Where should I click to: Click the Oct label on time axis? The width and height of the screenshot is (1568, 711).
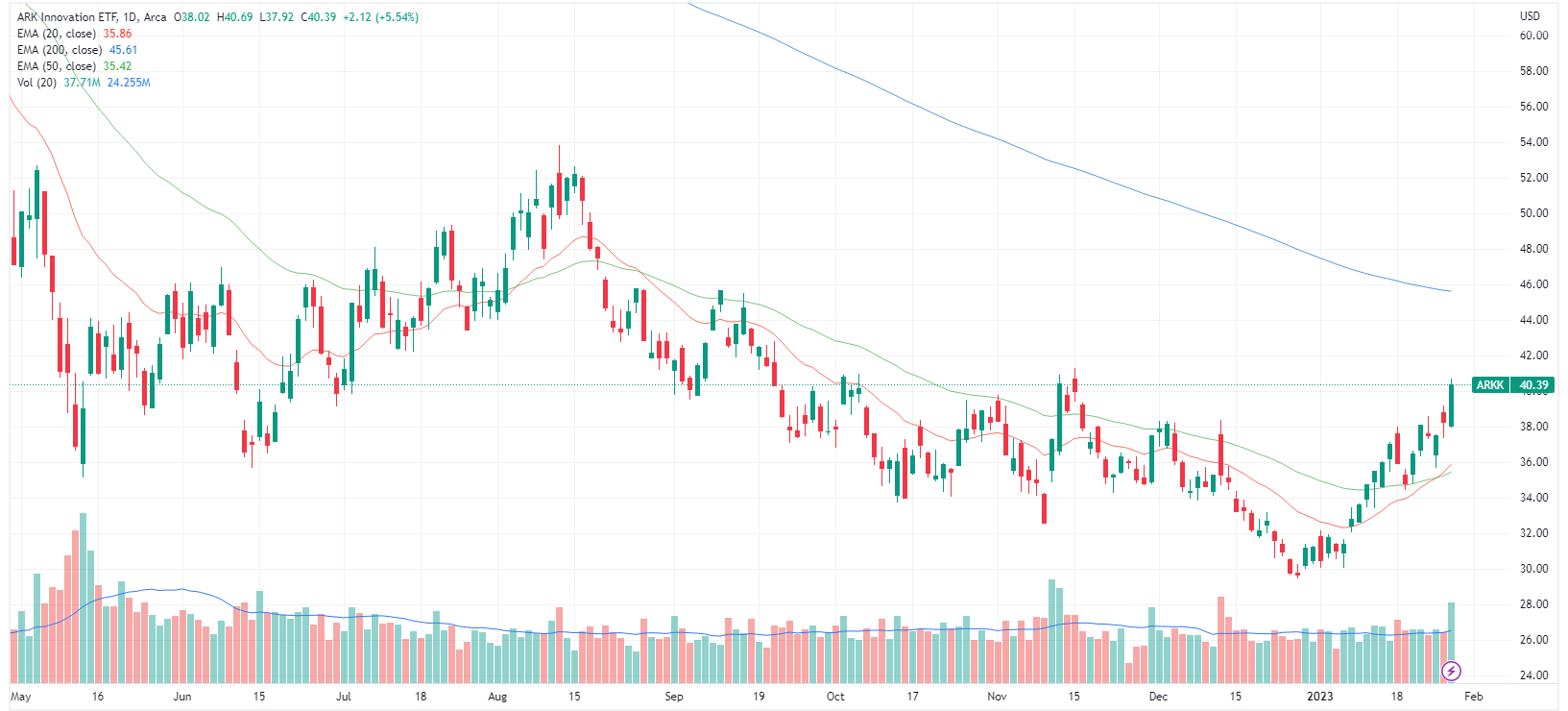click(835, 697)
